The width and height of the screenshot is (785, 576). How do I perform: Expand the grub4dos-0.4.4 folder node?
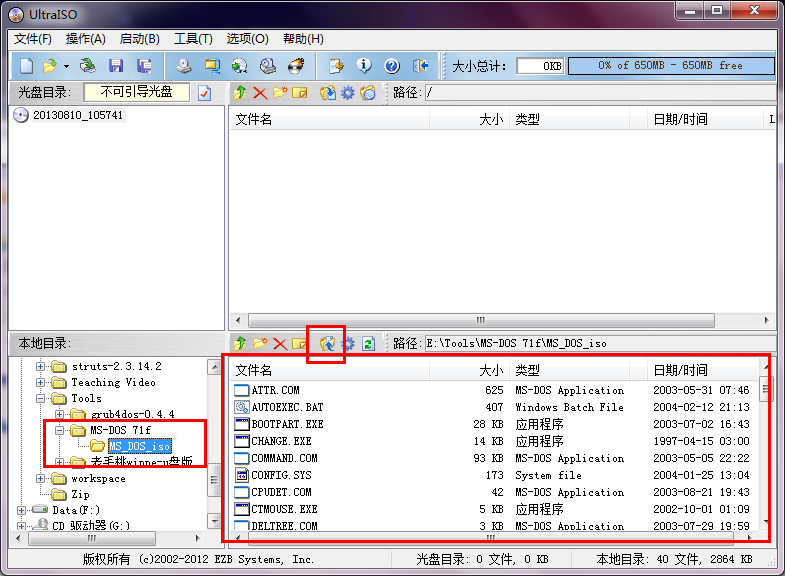pos(59,414)
